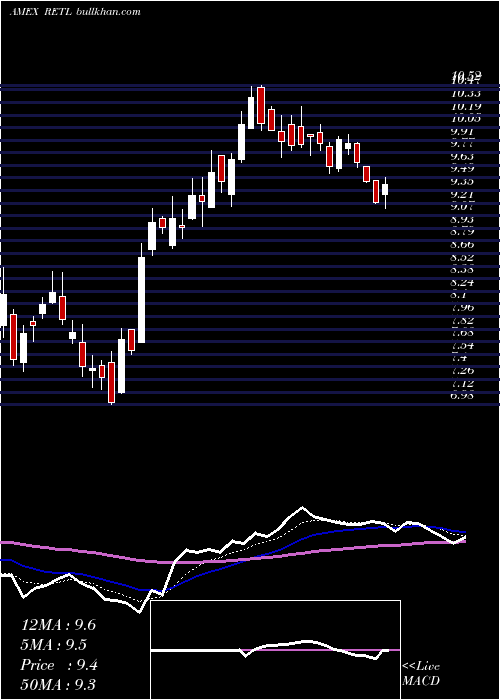Open the Live MACD inset chart

275,650
